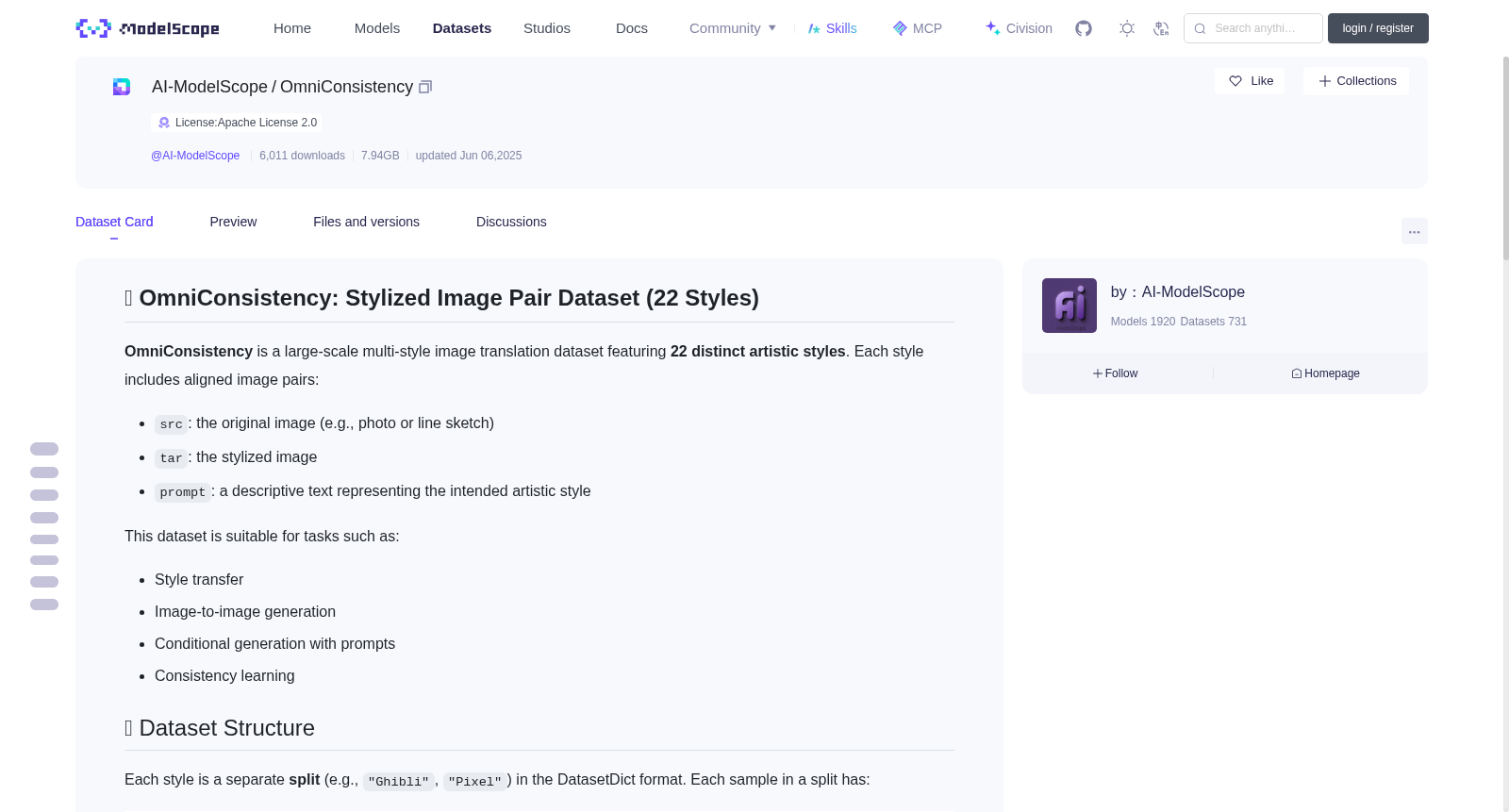This screenshot has width=1509, height=812.
Task: Click the by: AI-ModelScope author name
Action: [1178, 292]
